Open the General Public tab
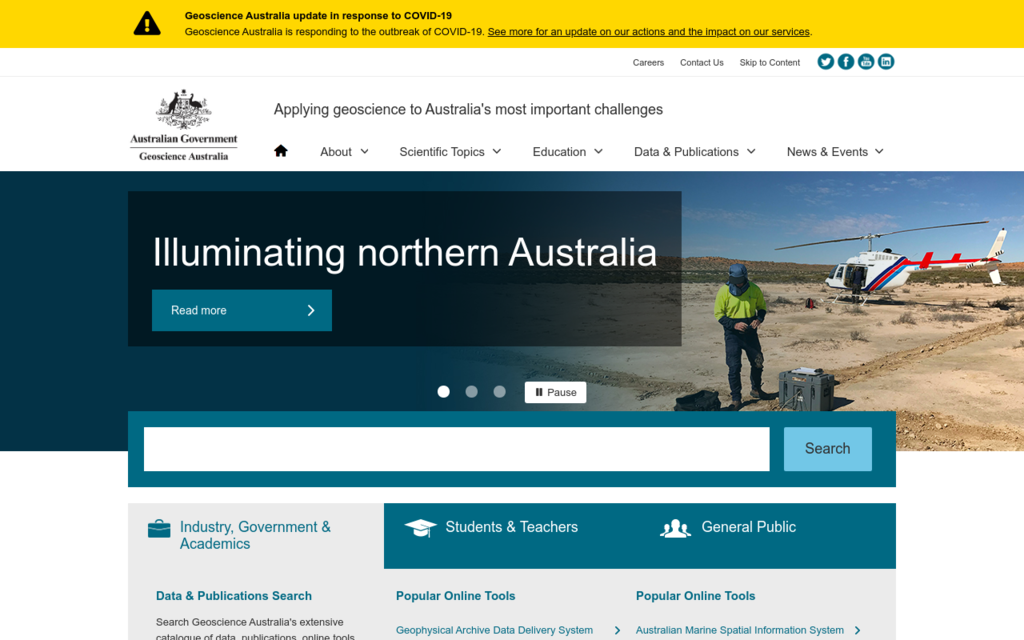This screenshot has height=640, width=1024. tap(748, 527)
